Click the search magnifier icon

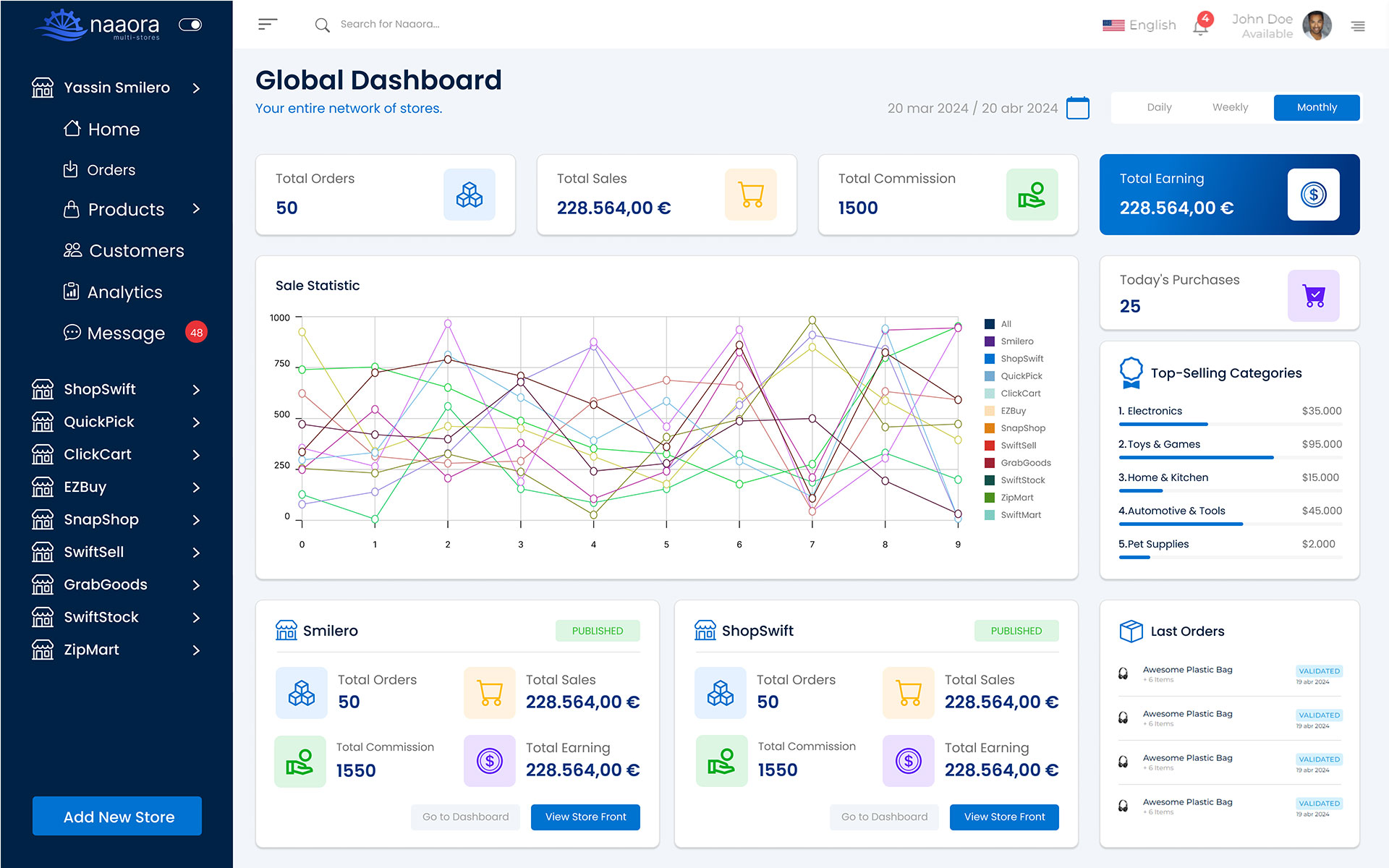coord(322,25)
